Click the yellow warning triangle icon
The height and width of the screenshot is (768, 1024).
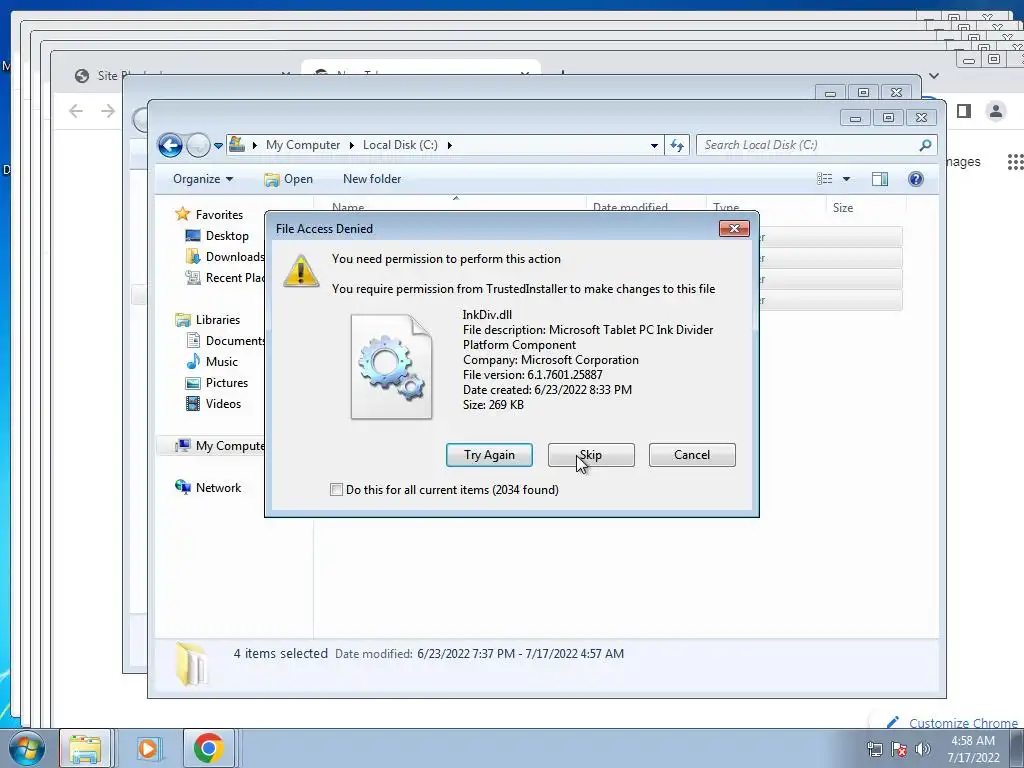click(300, 271)
